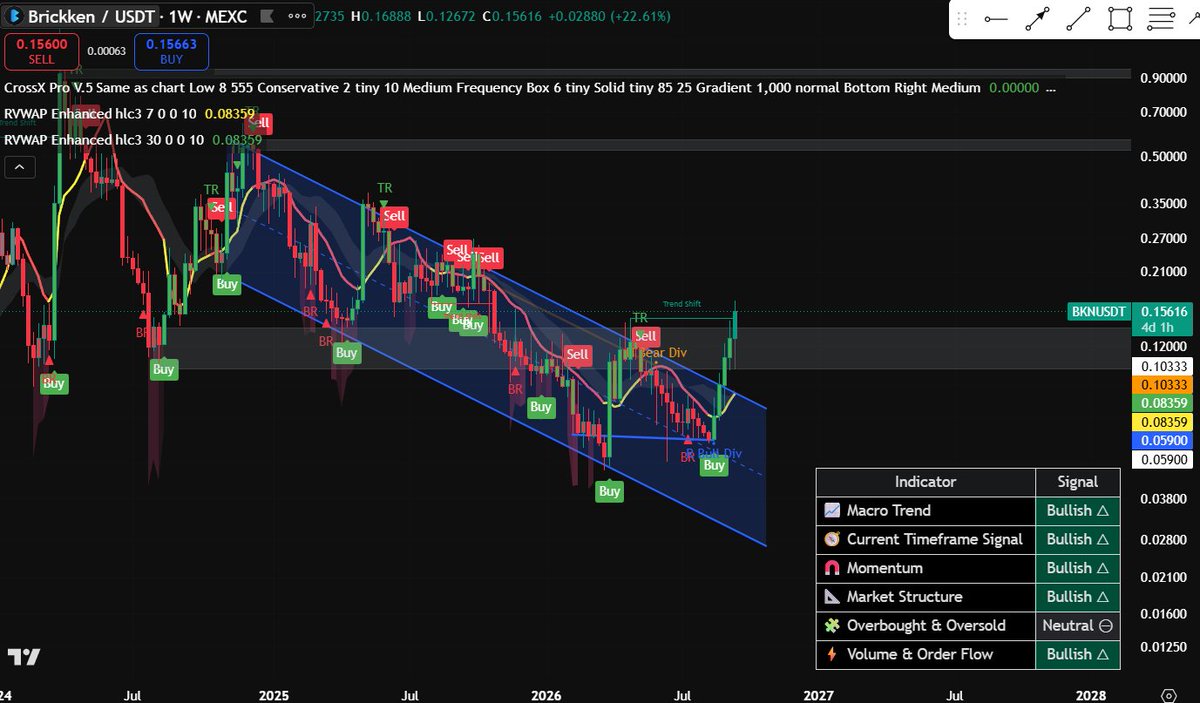Click the Neutral signal cell

[1078, 625]
